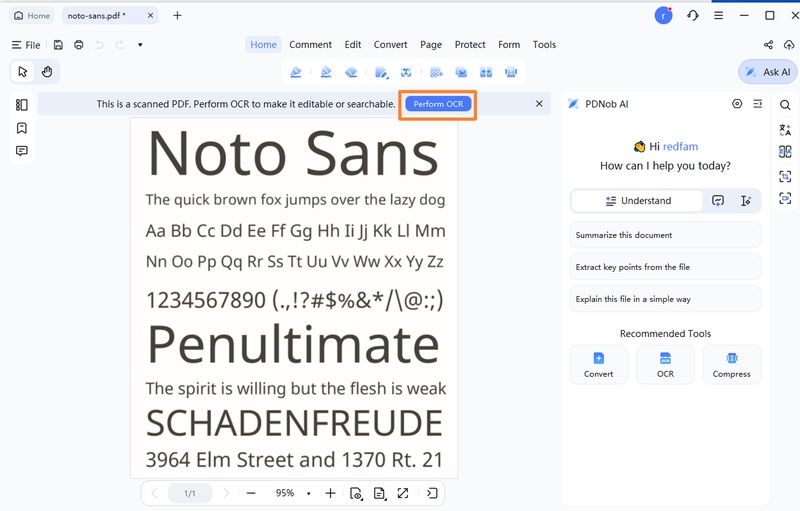Click the OCR icon in the toolbar
Screen dimensions: 800x511
pyautogui.click(x=436, y=72)
